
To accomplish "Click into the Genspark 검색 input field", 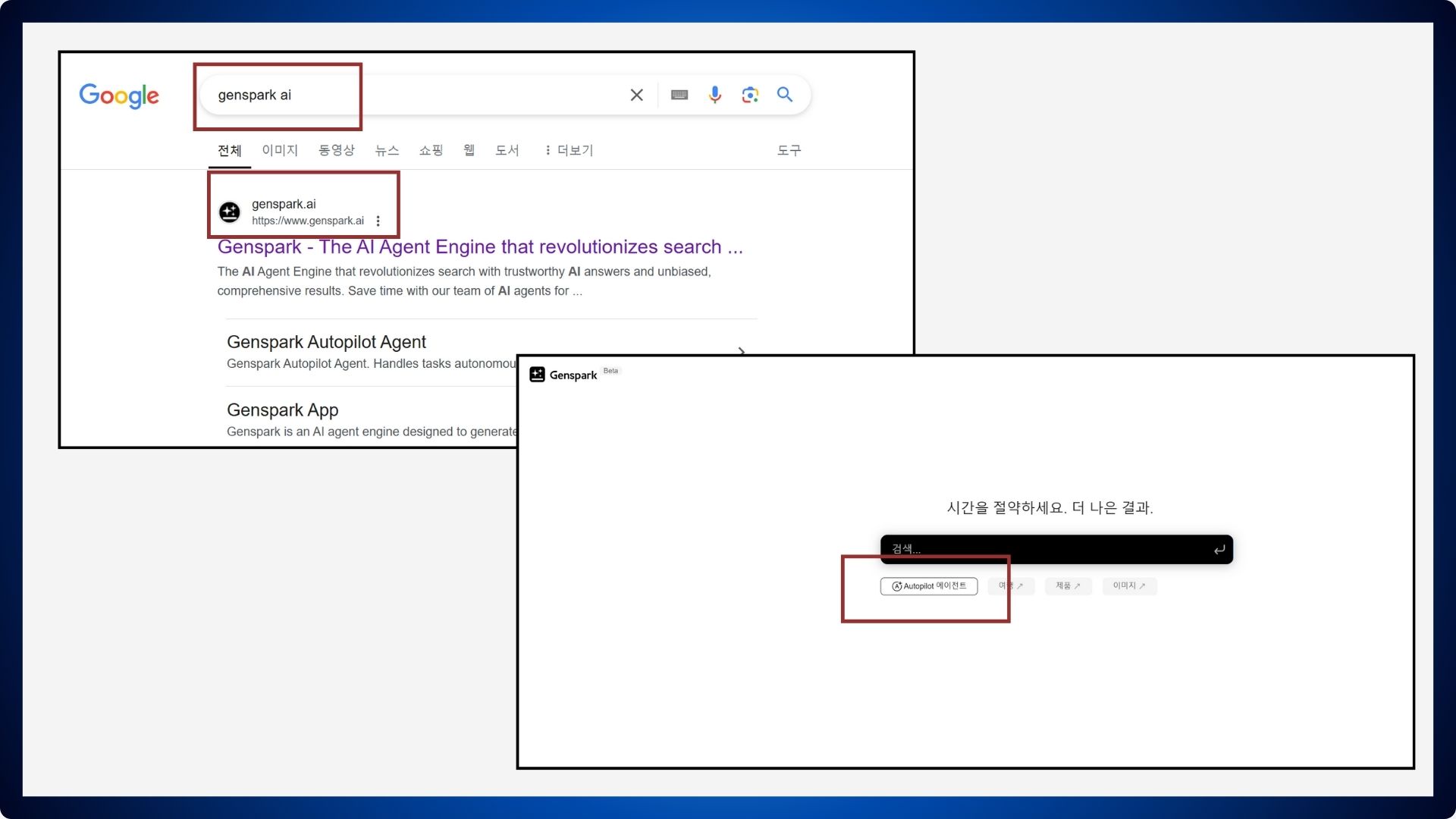I will click(1046, 549).
